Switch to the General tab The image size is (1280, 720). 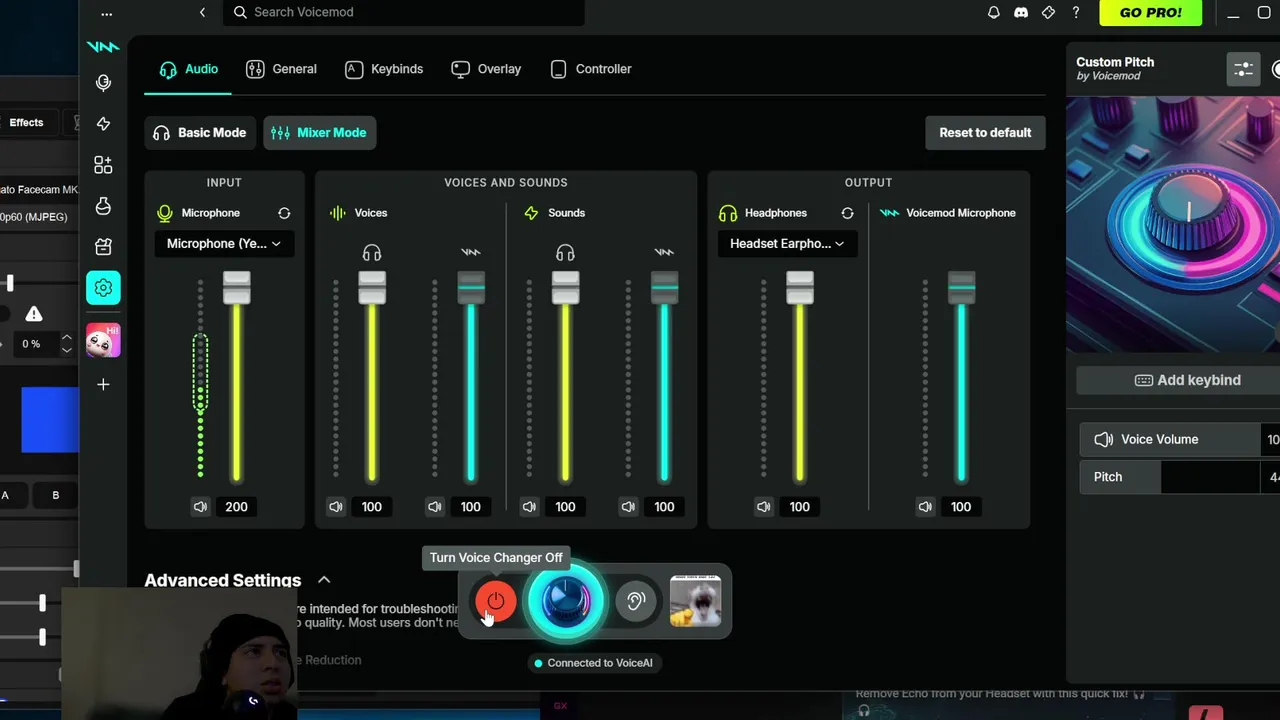[x=281, y=69]
